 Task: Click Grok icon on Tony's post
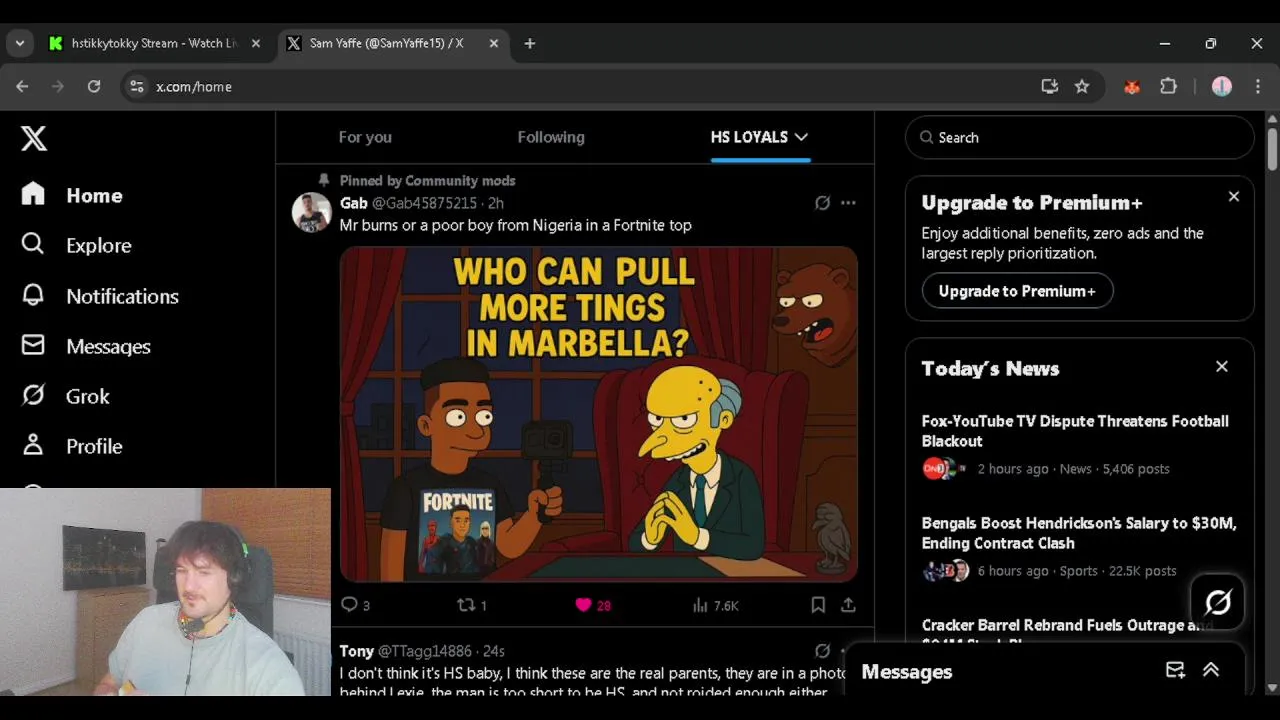(822, 651)
